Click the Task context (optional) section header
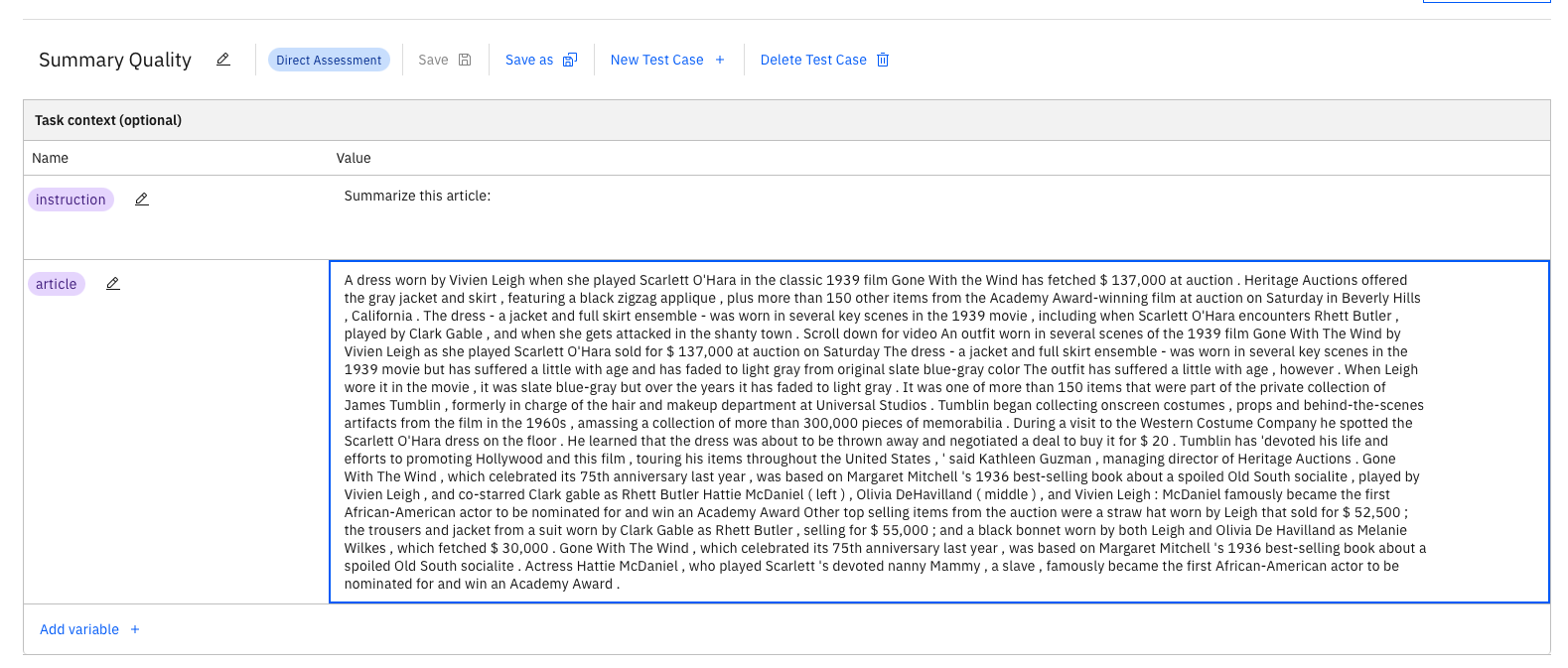This screenshot has height=668, width=1568. 108,120
